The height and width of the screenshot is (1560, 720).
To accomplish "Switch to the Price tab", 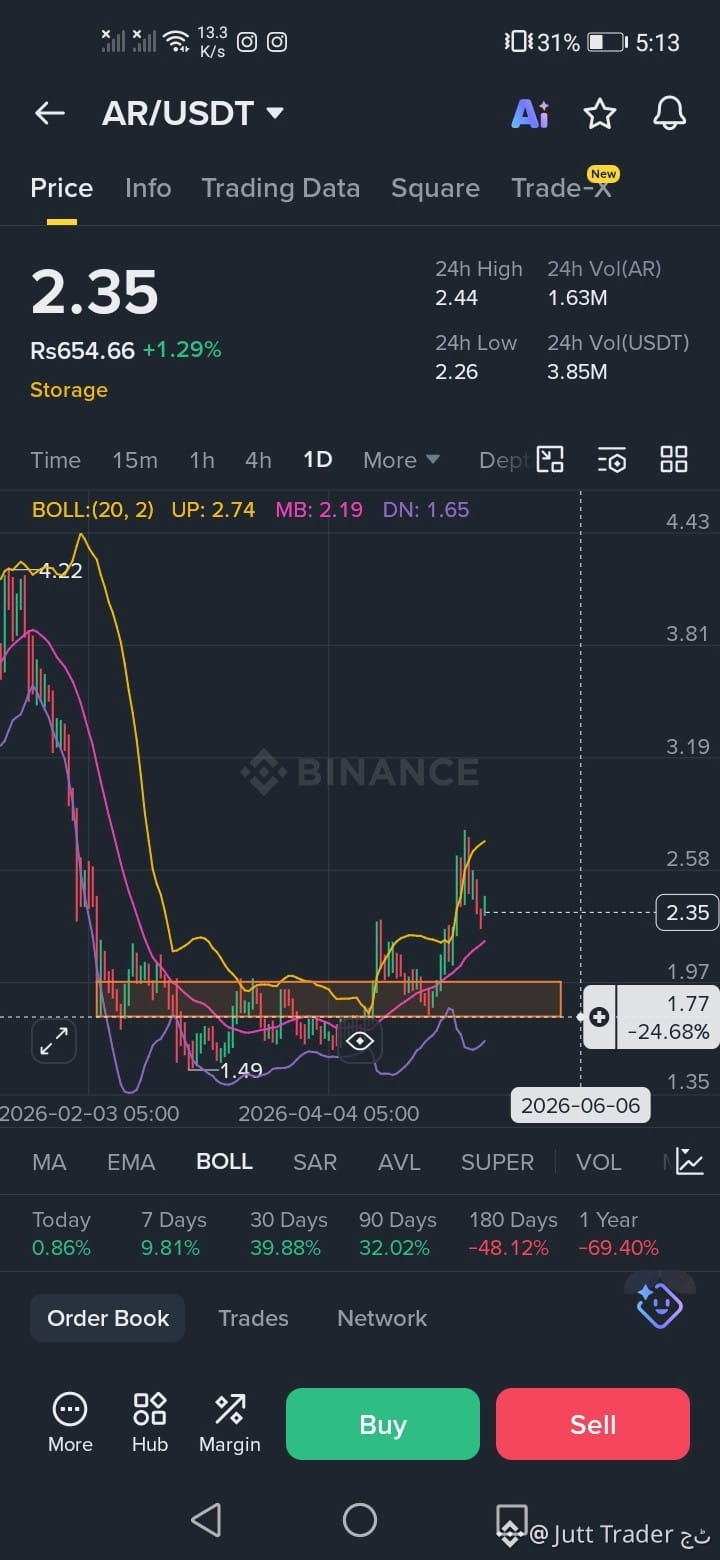I will click(x=61, y=188).
